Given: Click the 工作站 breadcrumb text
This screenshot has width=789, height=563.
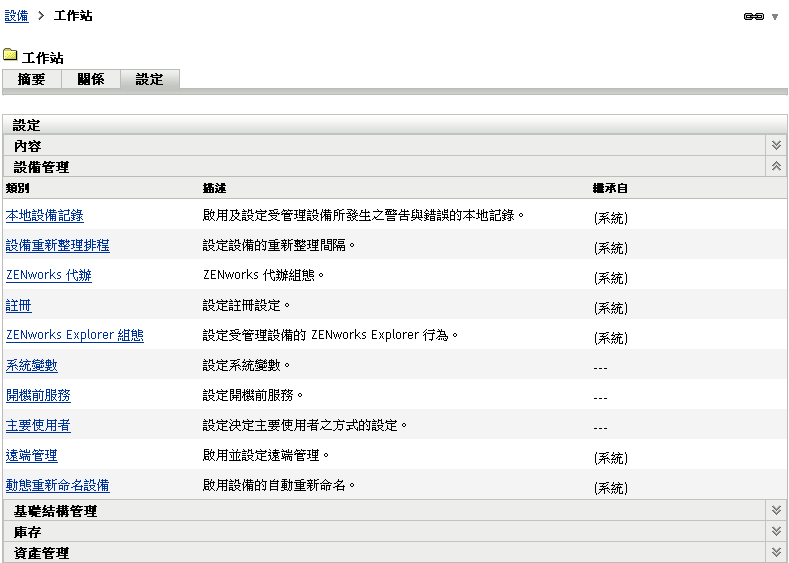Looking at the screenshot, I should [x=73, y=16].
